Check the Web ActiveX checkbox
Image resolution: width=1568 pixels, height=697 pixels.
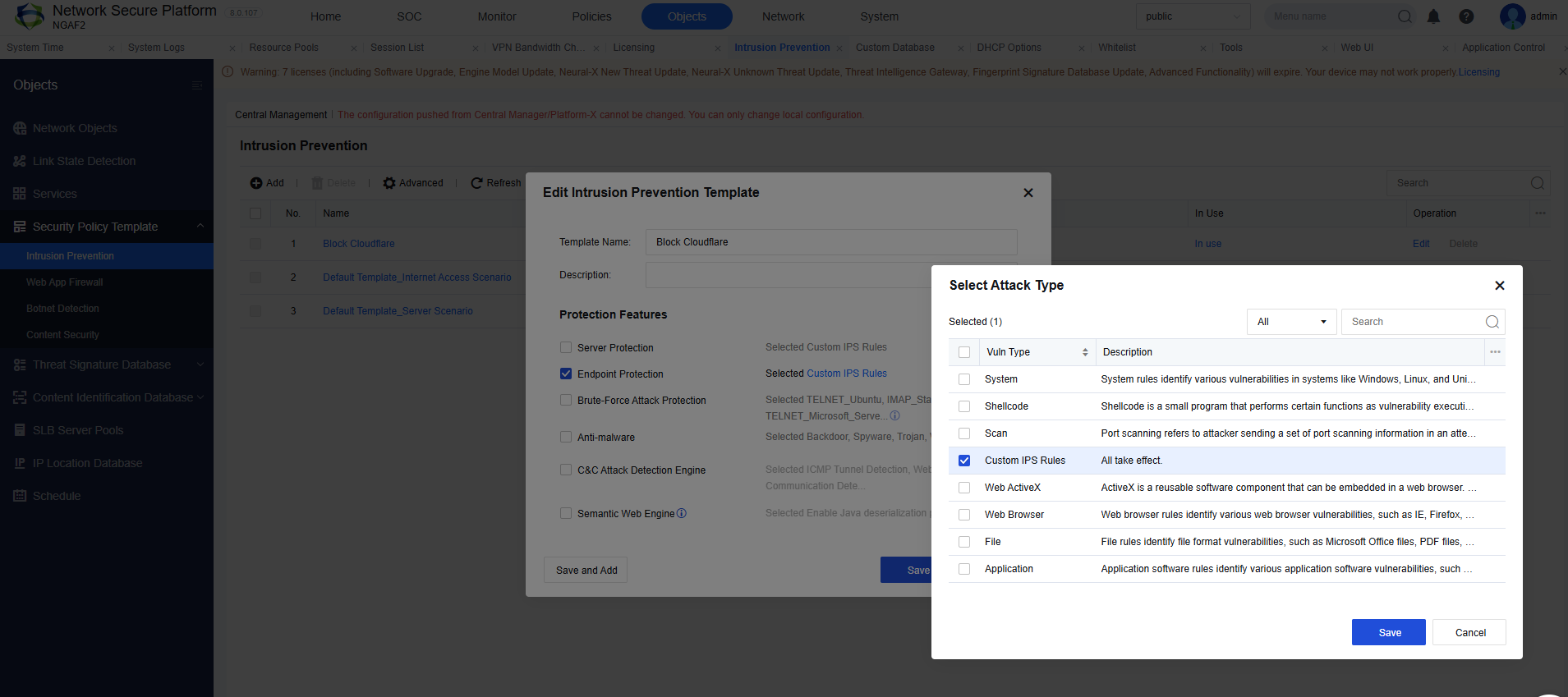[x=964, y=488]
